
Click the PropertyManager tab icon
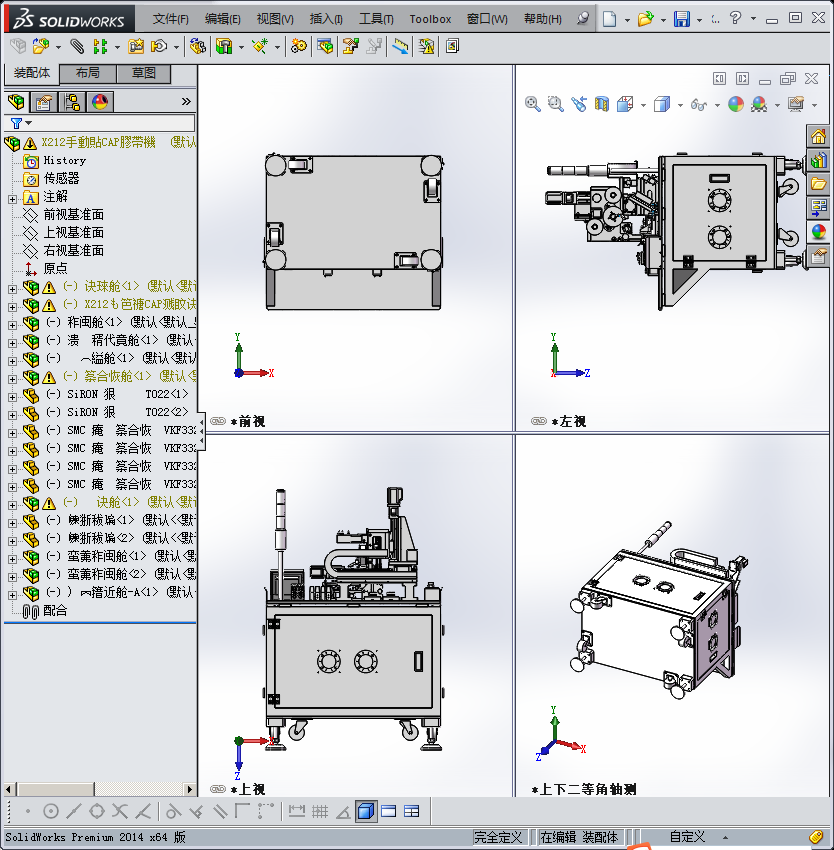[x=44, y=101]
